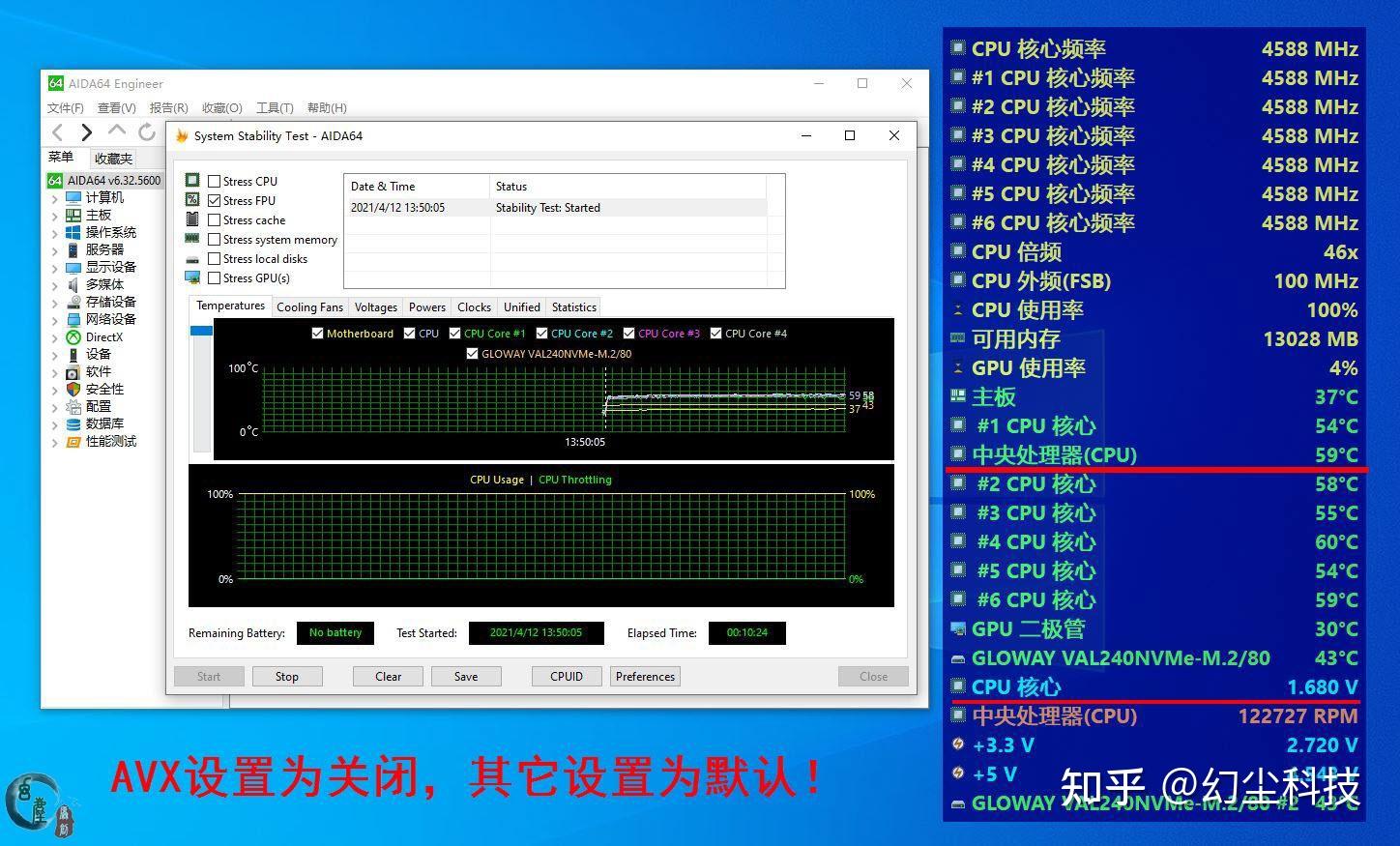Enable the Stress cache checkbox
The image size is (1400, 846).
click(215, 219)
